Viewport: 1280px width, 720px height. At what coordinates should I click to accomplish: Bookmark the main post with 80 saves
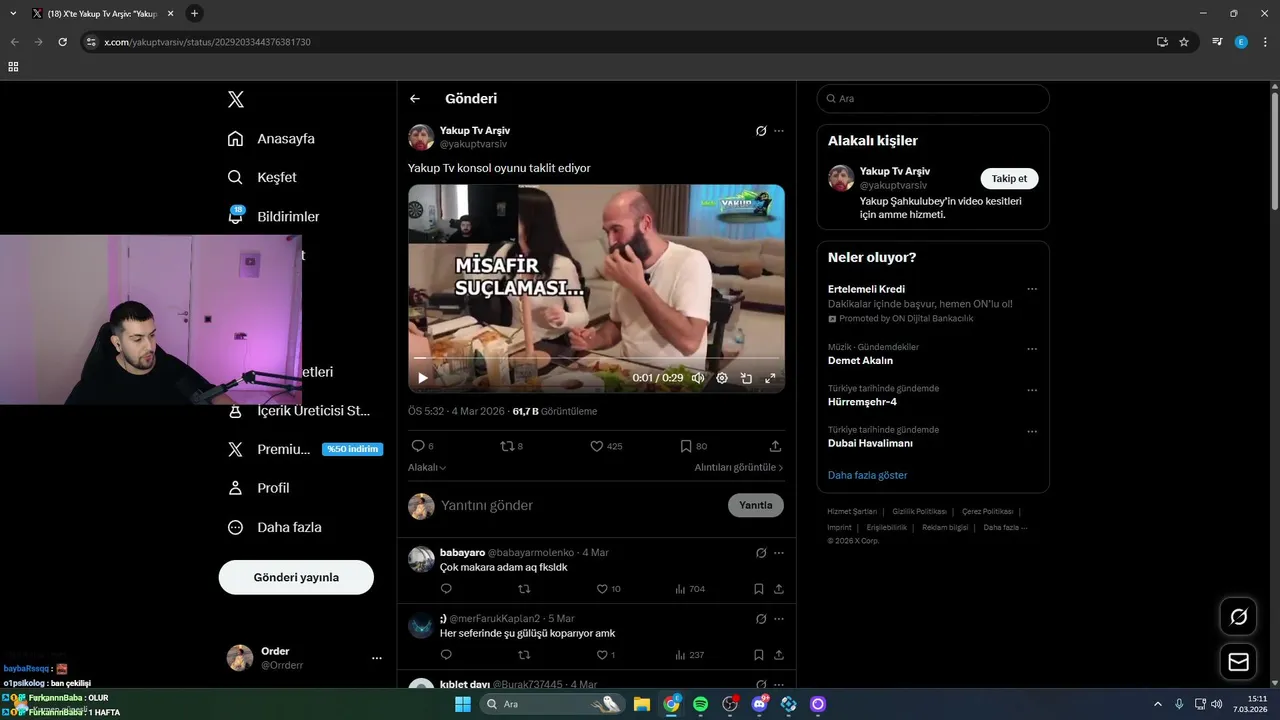coord(686,446)
